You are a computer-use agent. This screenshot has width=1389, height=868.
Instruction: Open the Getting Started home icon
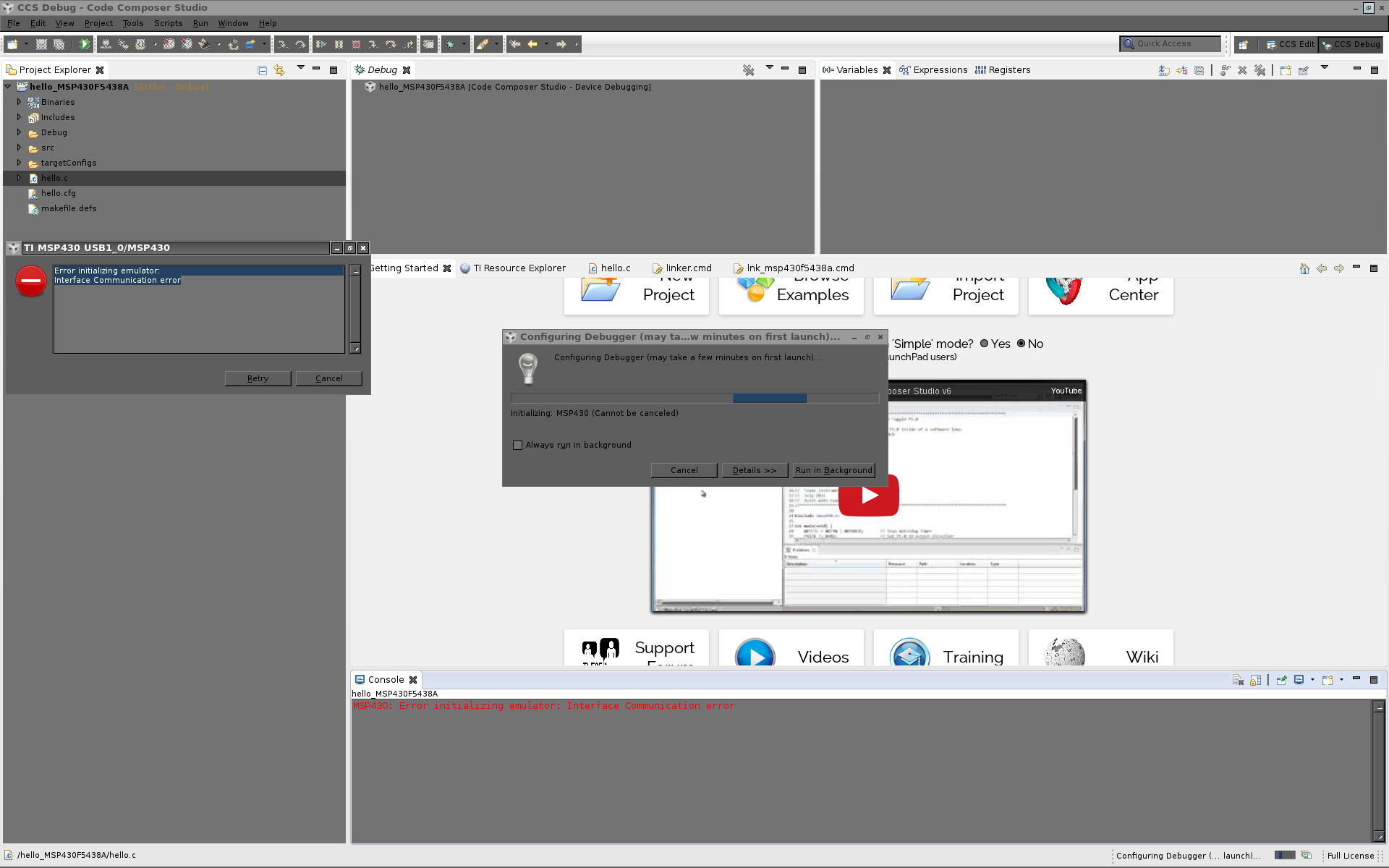(1304, 268)
